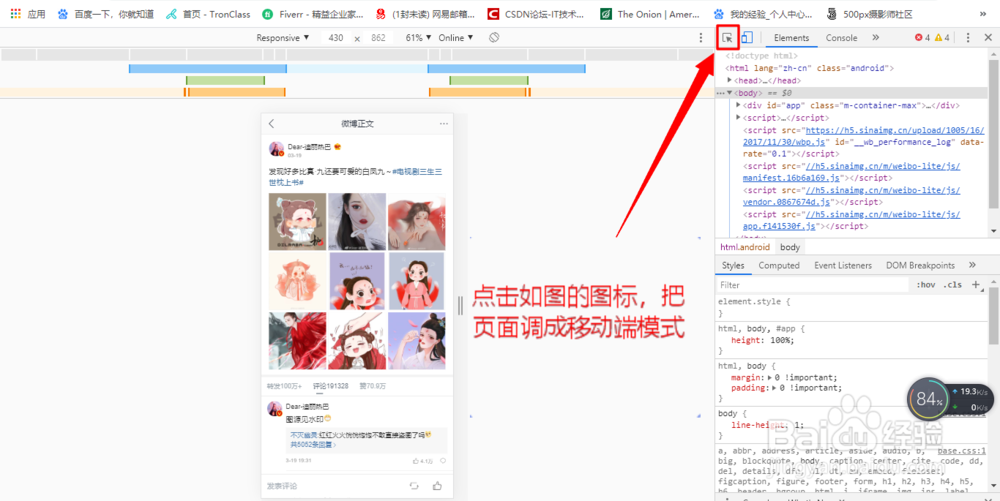
Task: Click the rotate screen orientation icon
Action: 494,38
